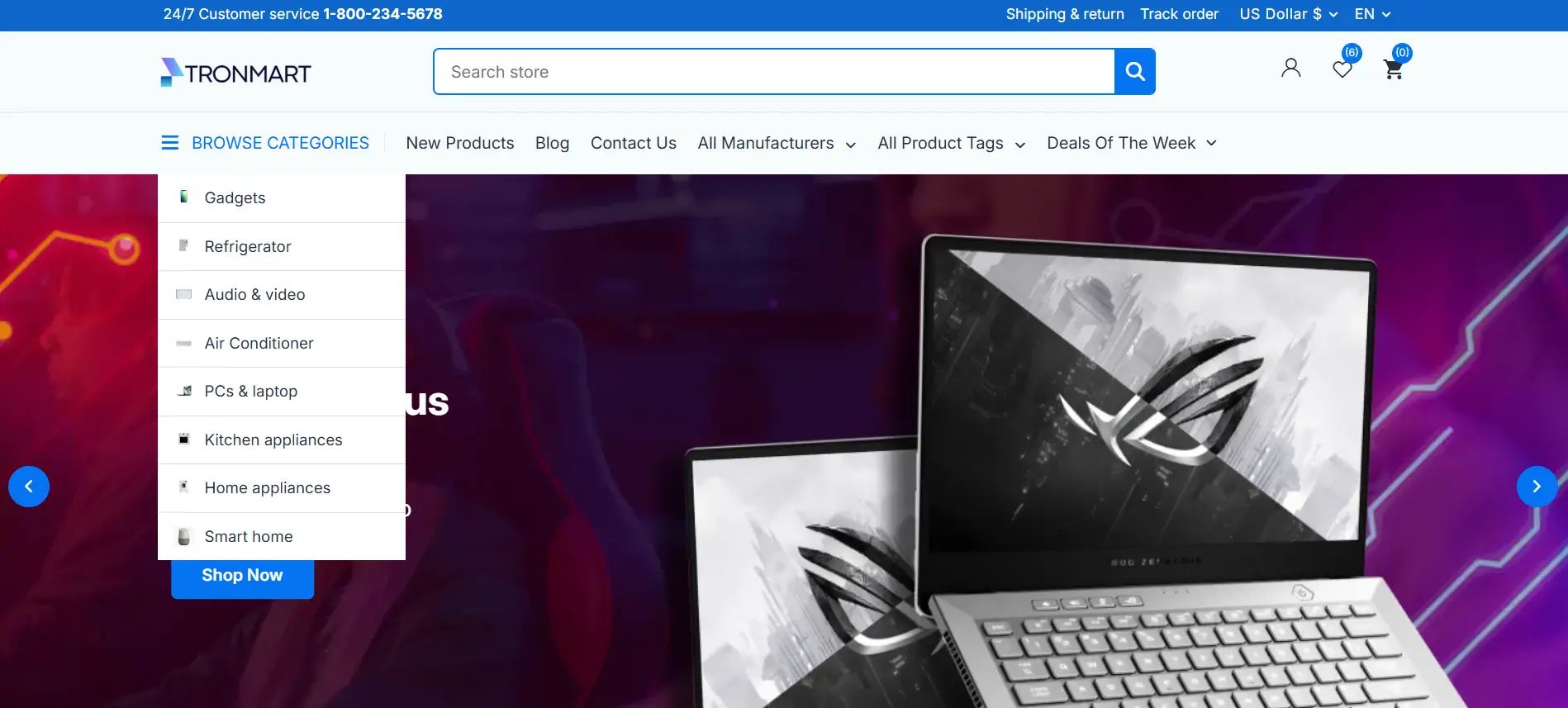Click the wishlist count badge (6)

click(1352, 52)
